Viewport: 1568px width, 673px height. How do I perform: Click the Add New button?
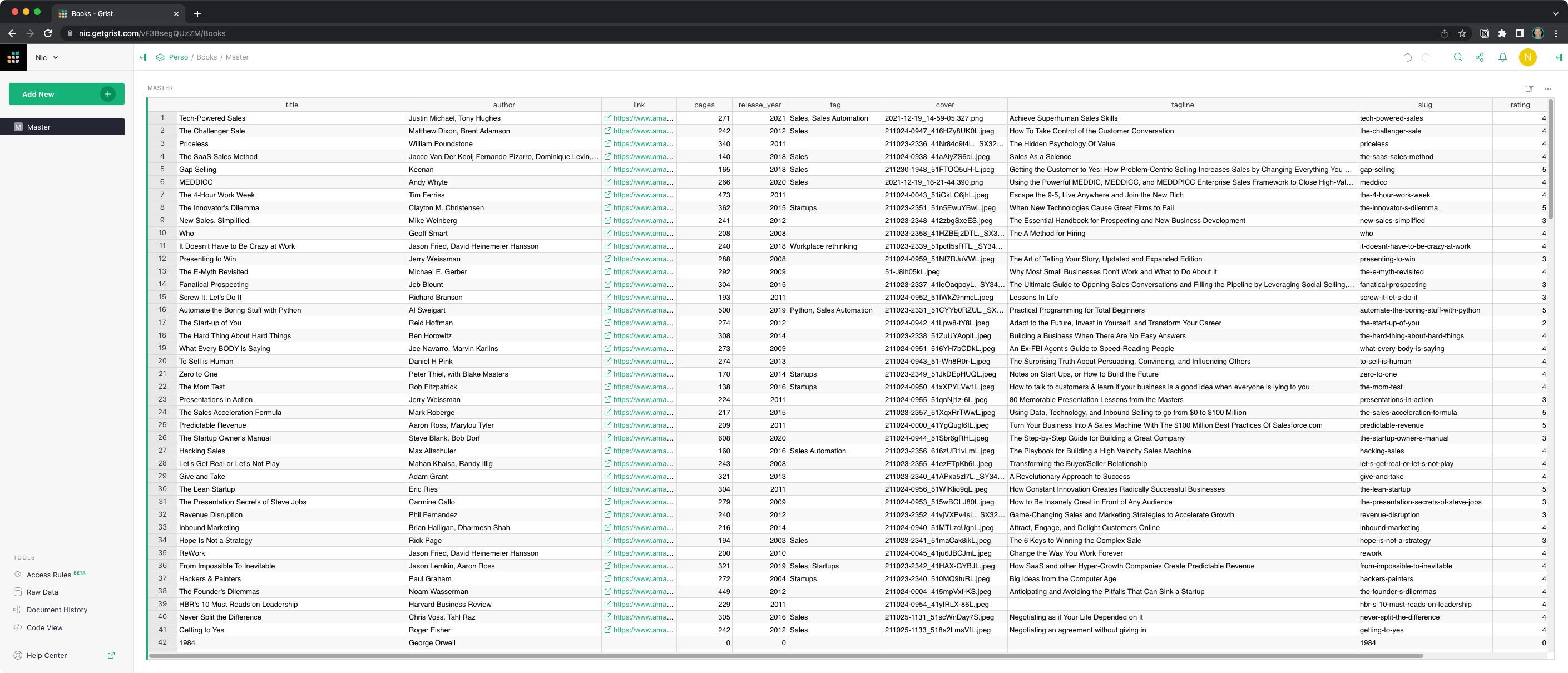(66, 93)
